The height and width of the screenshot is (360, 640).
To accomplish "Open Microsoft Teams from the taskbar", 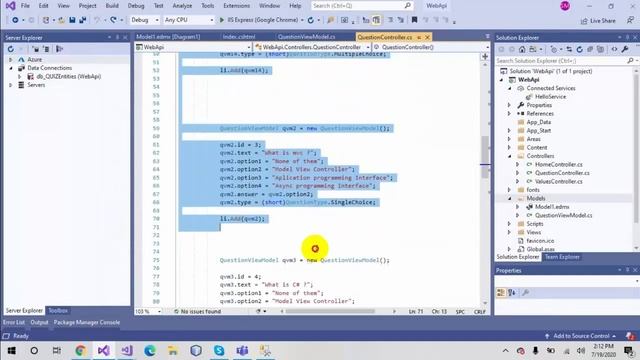I will [x=242, y=350].
